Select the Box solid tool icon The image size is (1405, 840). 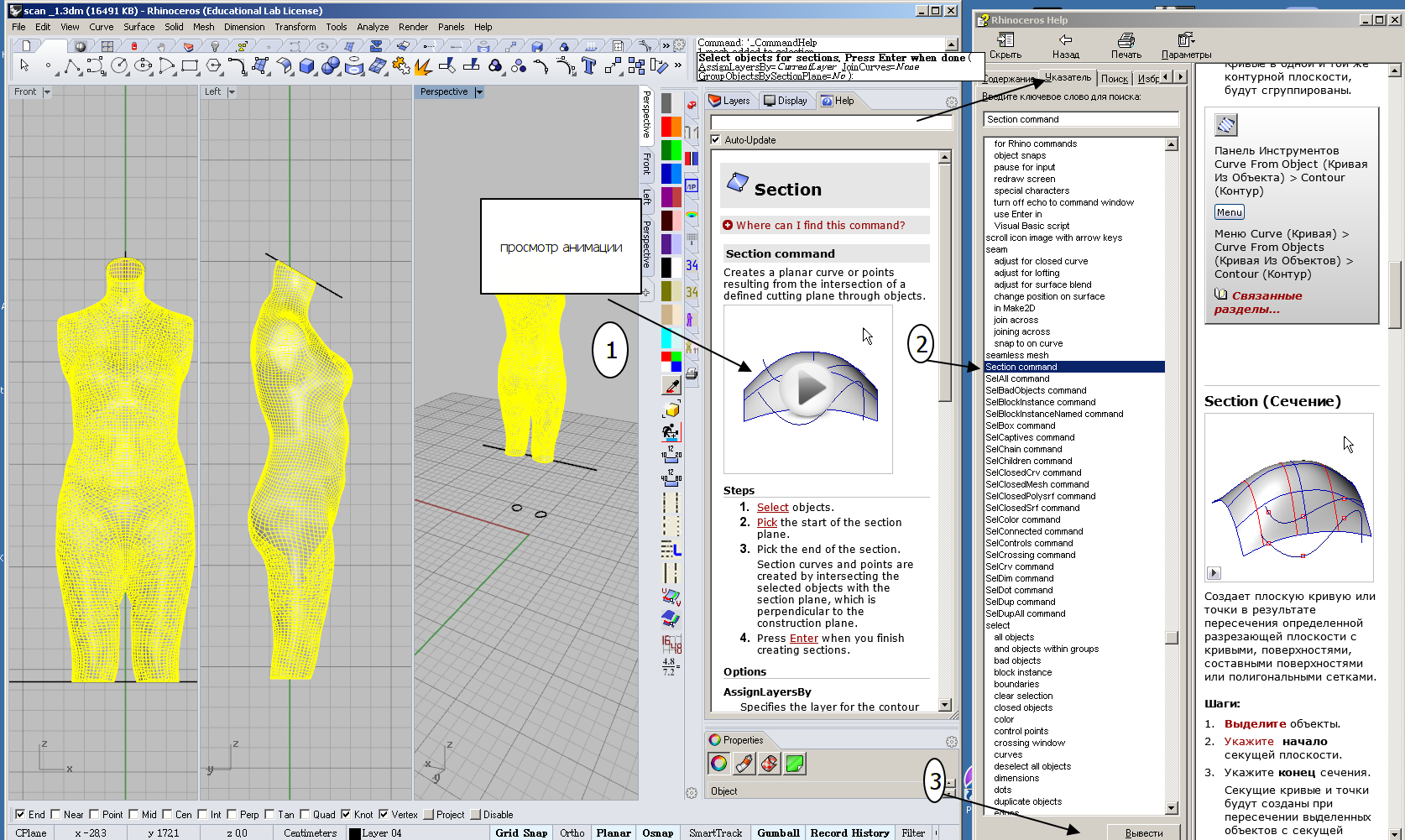[307, 65]
